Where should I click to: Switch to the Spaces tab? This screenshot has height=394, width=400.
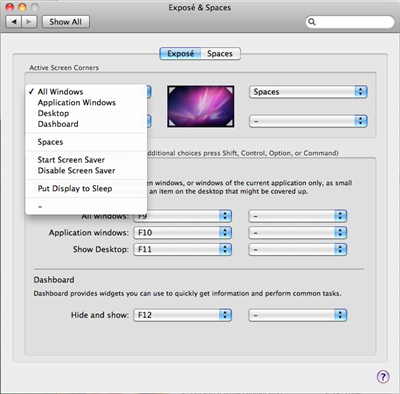(x=220, y=54)
